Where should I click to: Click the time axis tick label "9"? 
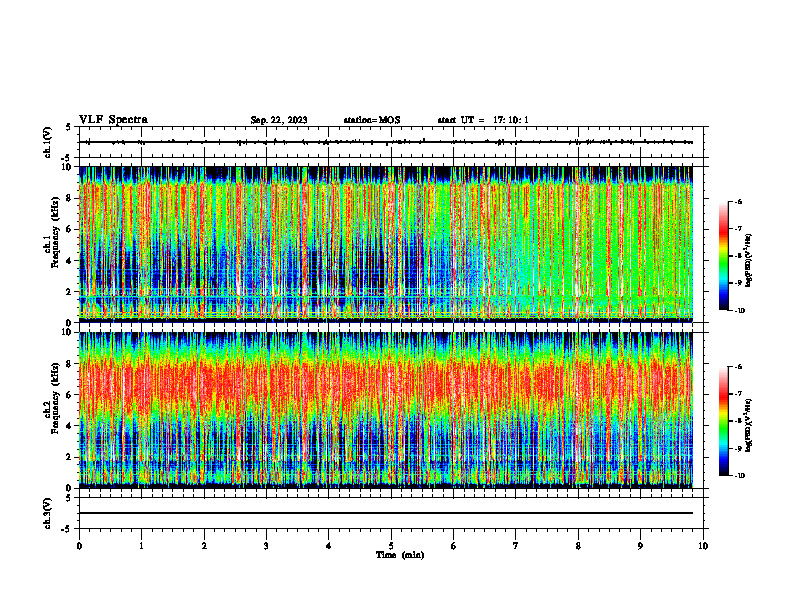(x=640, y=546)
